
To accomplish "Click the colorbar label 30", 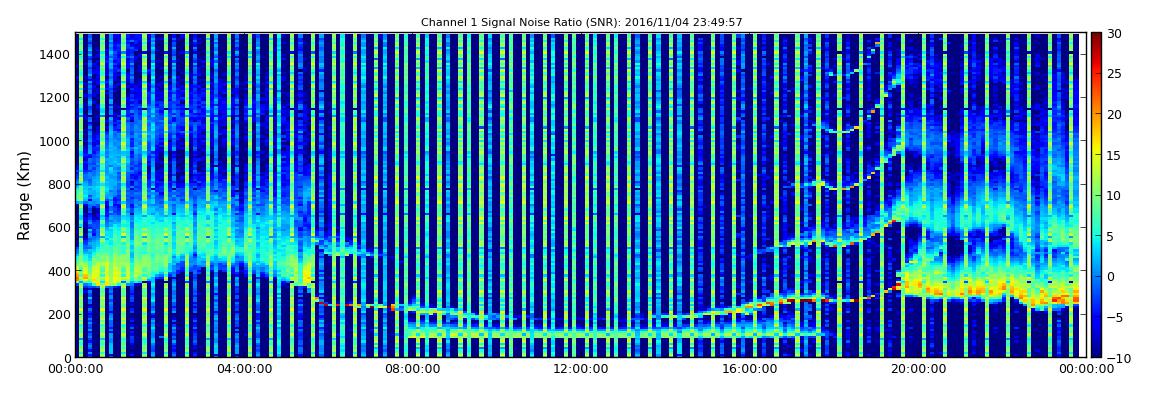I will click(x=1115, y=34).
